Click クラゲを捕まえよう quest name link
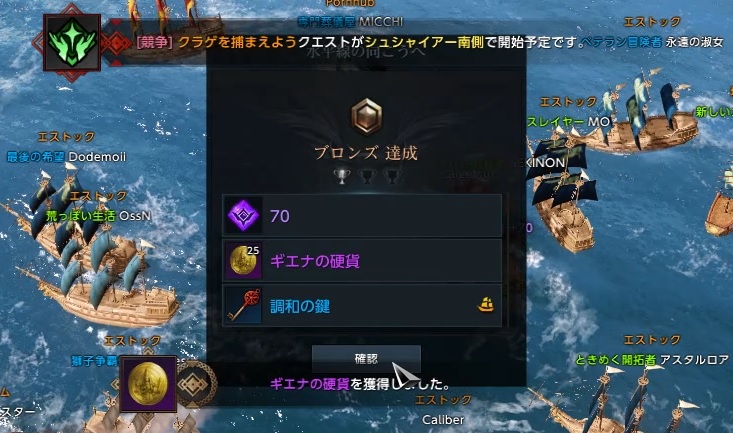The image size is (733, 433). (237, 43)
